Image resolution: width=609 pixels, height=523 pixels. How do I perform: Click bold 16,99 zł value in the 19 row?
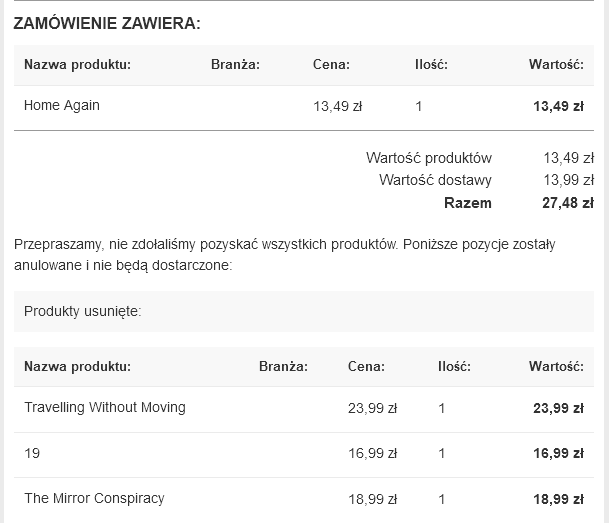tap(558, 454)
